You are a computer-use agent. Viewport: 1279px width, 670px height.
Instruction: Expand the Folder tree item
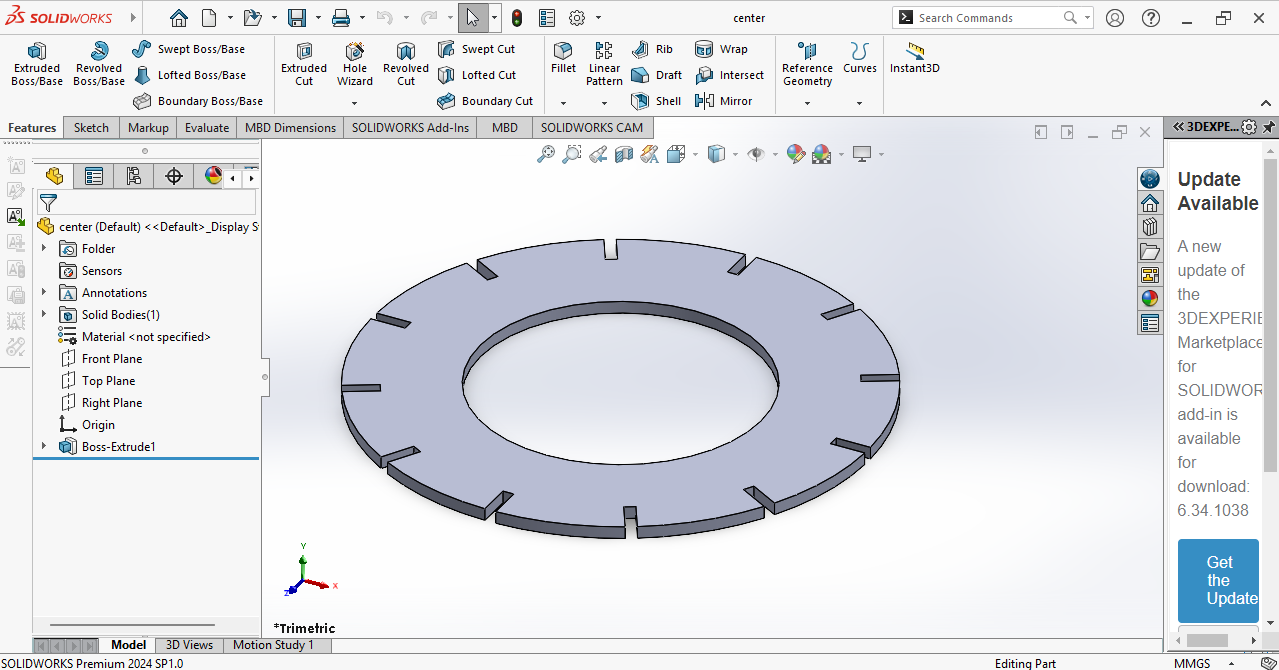(x=44, y=248)
